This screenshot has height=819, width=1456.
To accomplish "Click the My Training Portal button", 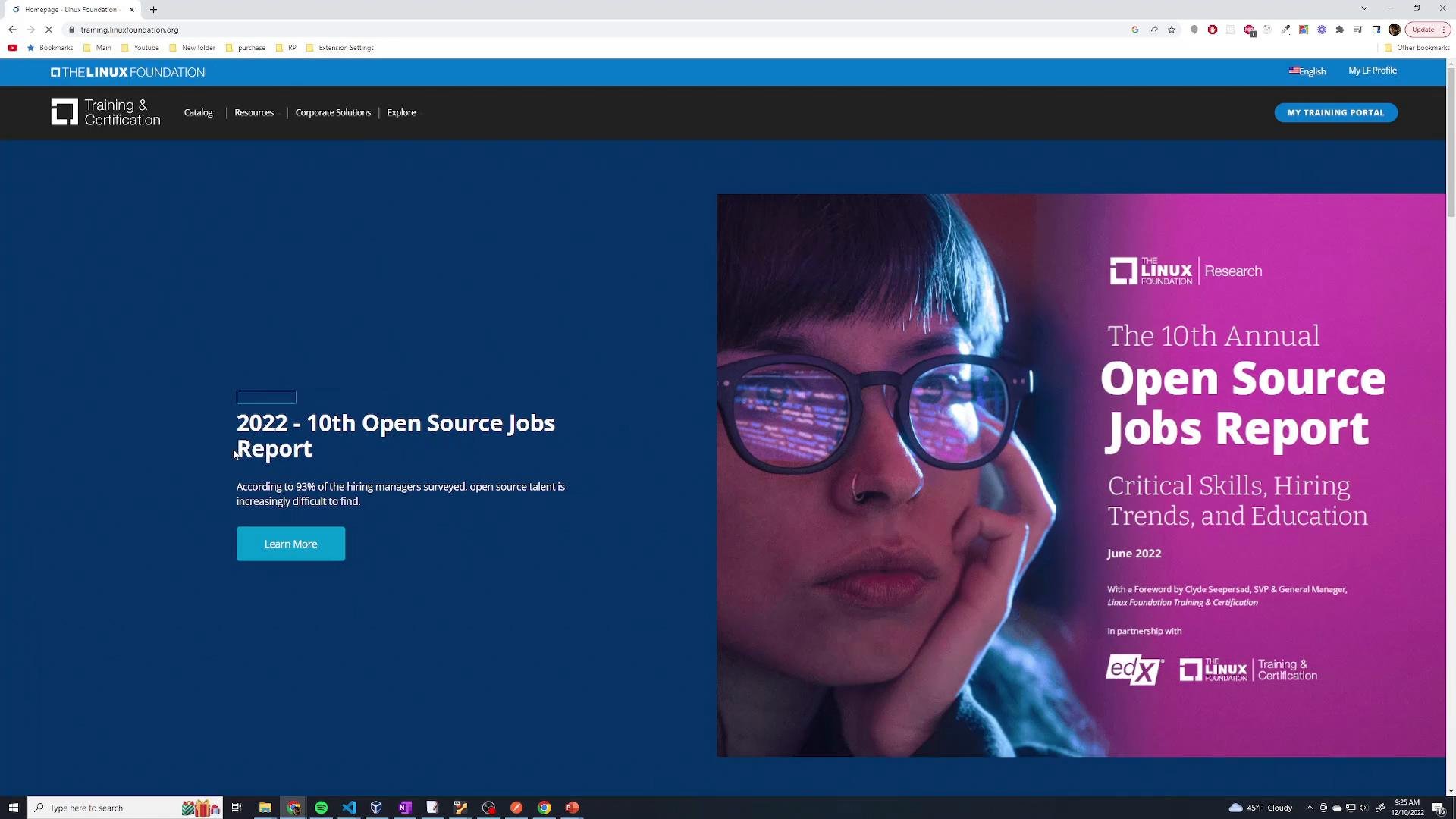I will pos(1335,112).
